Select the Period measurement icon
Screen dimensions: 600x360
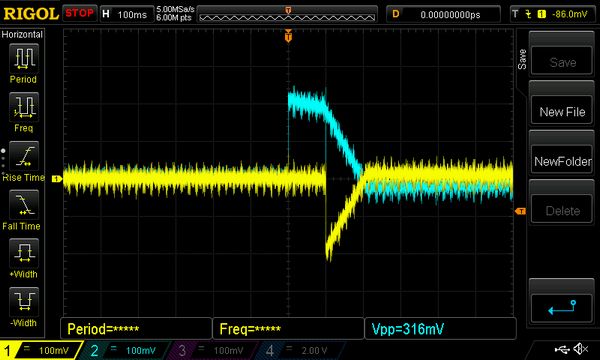click(24, 58)
